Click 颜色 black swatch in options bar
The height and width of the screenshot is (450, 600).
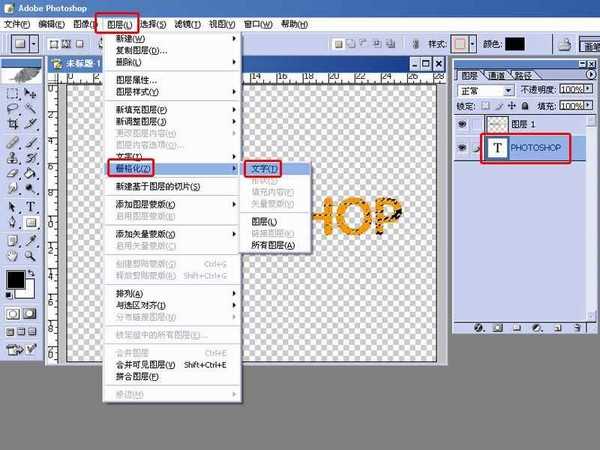pos(515,44)
